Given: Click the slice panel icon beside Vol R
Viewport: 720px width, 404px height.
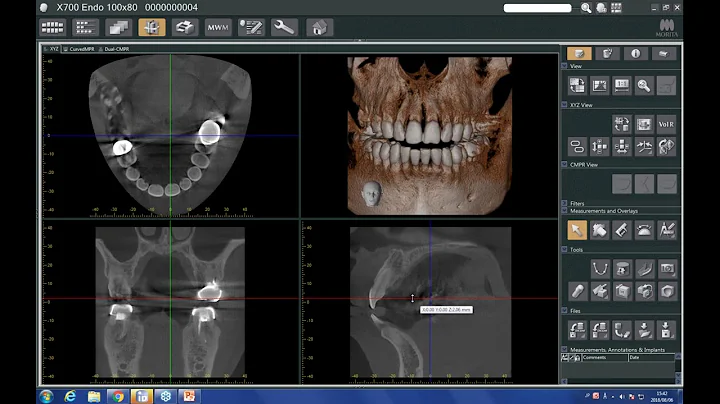Looking at the screenshot, I should pos(644,124).
